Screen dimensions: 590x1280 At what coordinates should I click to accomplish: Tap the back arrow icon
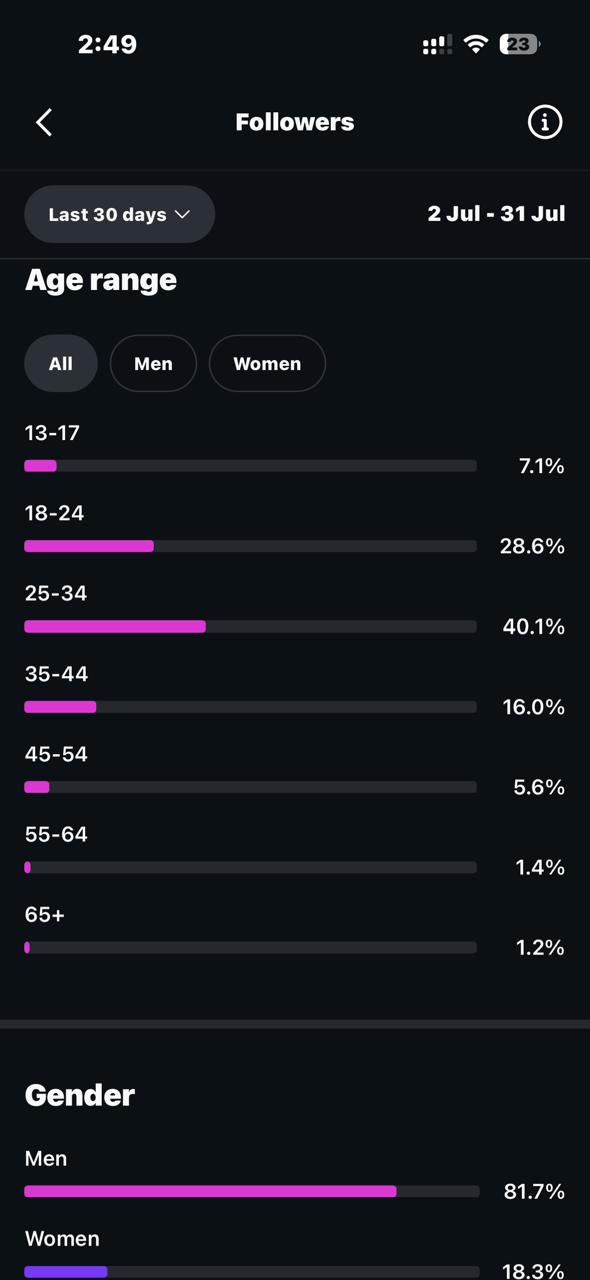click(x=44, y=122)
